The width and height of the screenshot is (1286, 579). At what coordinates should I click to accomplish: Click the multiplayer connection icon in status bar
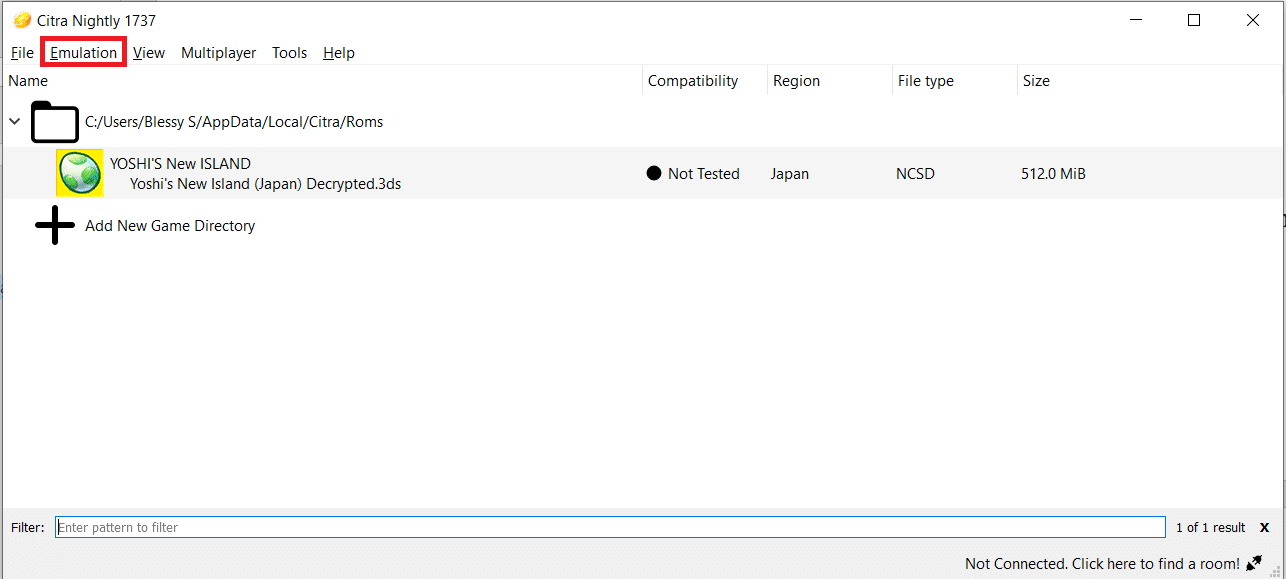pos(1254,563)
